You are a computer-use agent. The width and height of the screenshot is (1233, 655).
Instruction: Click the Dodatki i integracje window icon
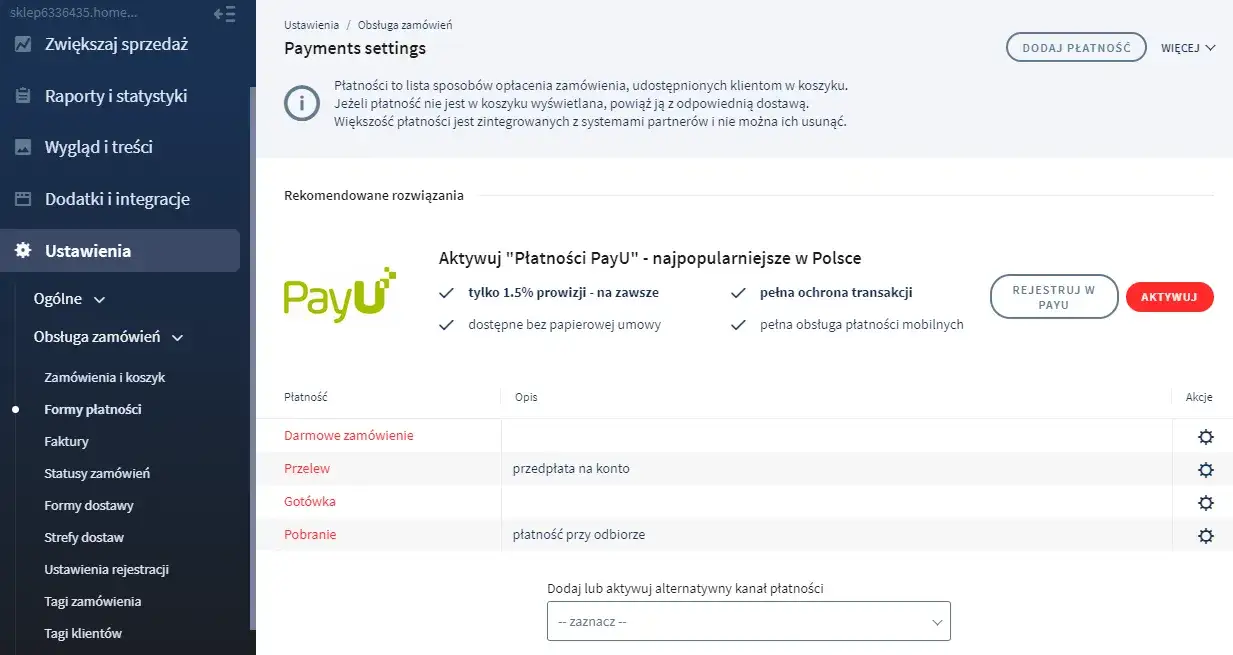click(x=23, y=199)
